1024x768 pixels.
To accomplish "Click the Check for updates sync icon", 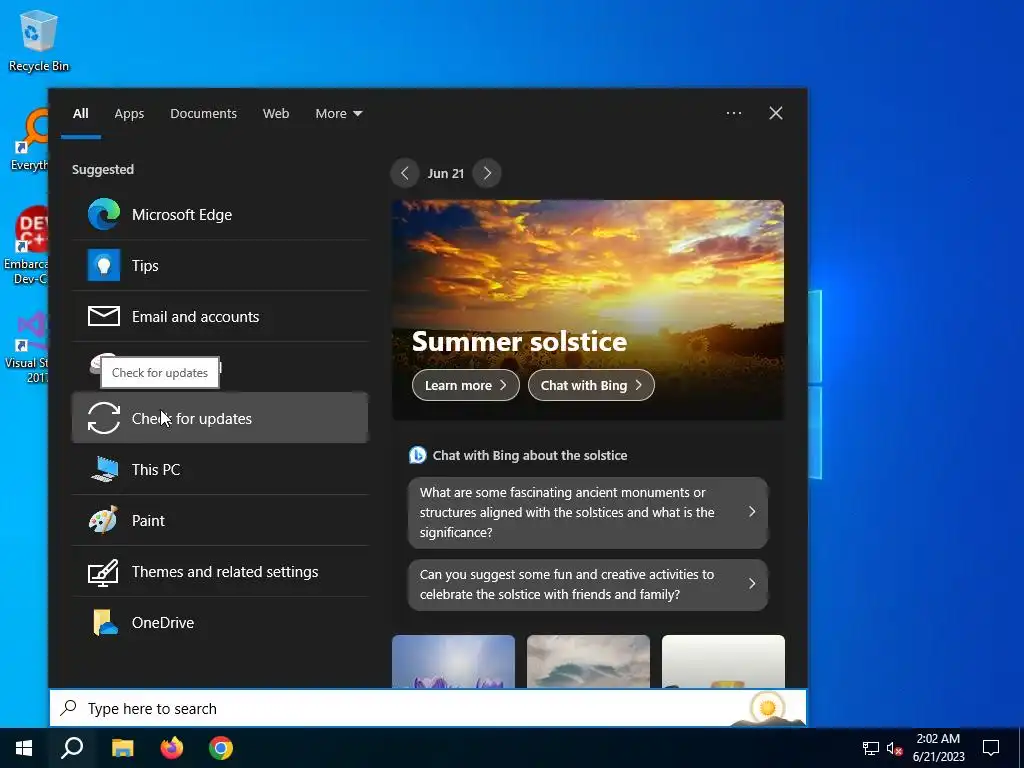I will point(104,418).
